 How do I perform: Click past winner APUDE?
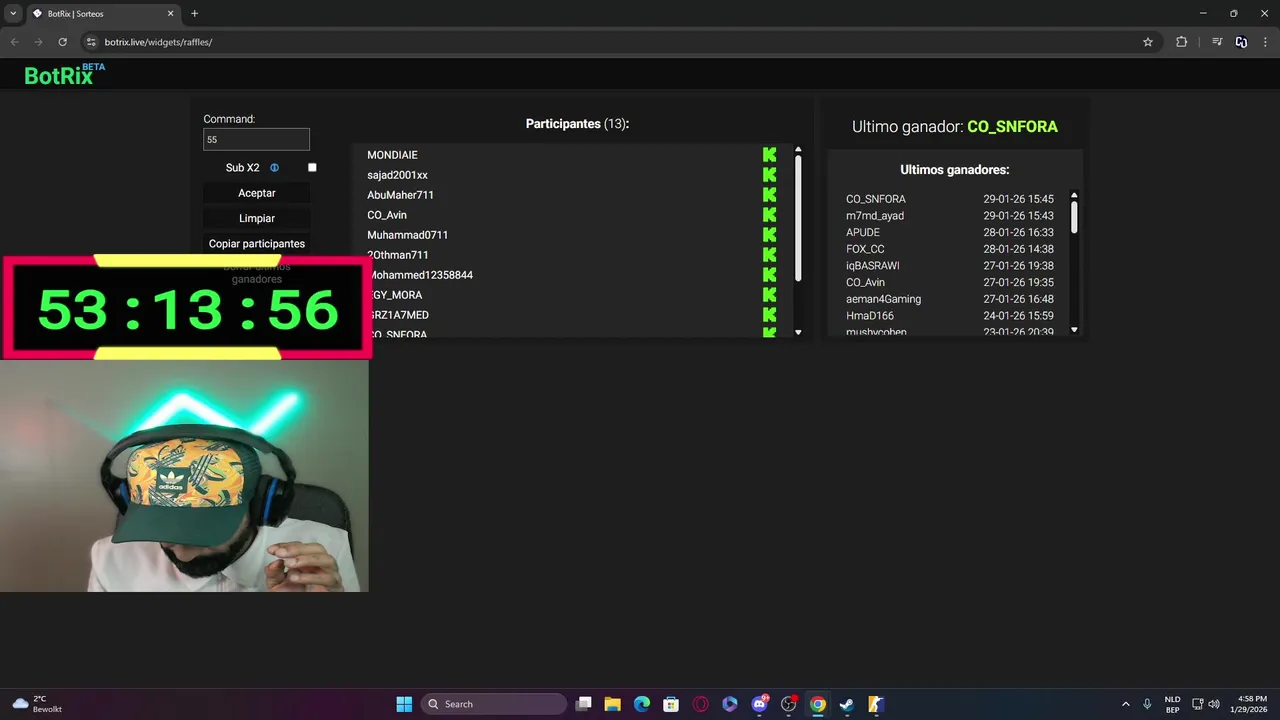[863, 232]
